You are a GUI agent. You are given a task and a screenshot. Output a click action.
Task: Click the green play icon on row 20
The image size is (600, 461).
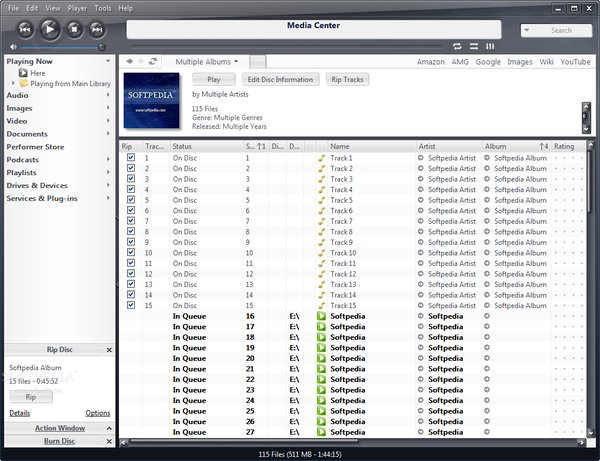click(x=321, y=358)
